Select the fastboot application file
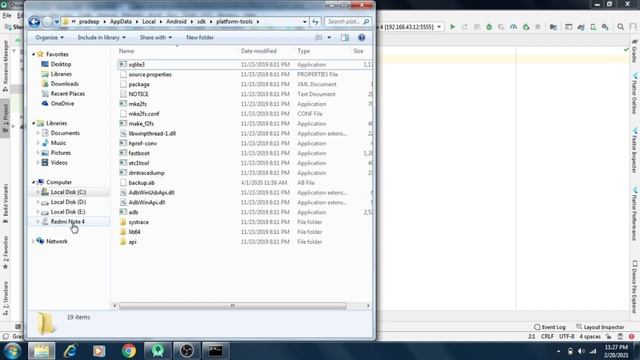 pos(139,153)
